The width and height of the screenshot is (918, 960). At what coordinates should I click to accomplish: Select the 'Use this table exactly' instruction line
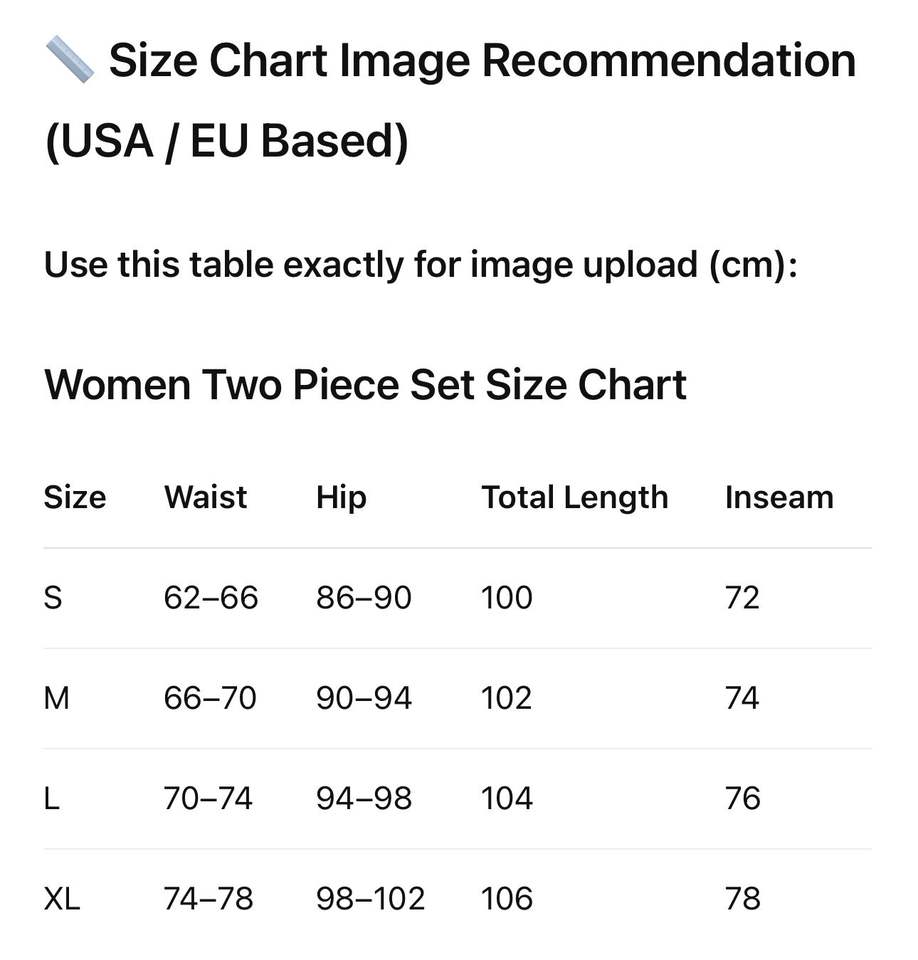[420, 265]
